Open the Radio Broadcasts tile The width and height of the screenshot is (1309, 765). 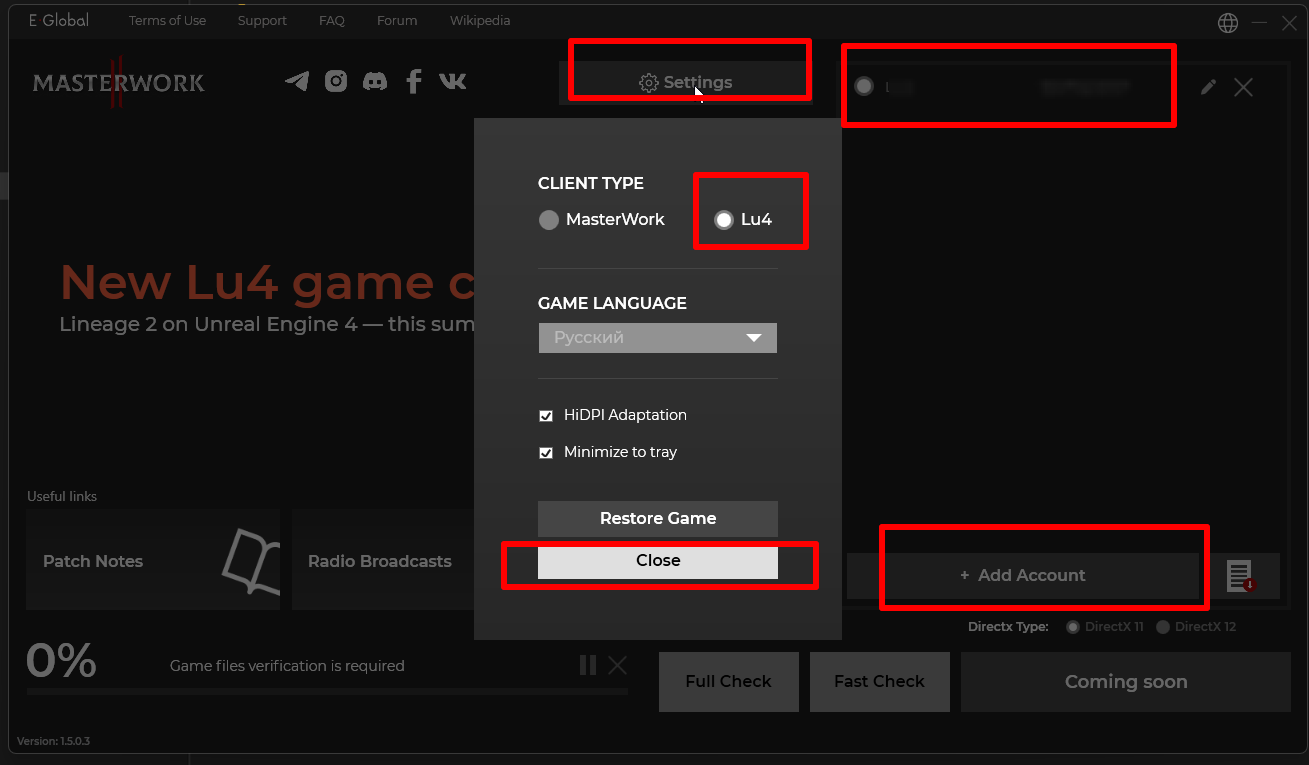coord(383,560)
